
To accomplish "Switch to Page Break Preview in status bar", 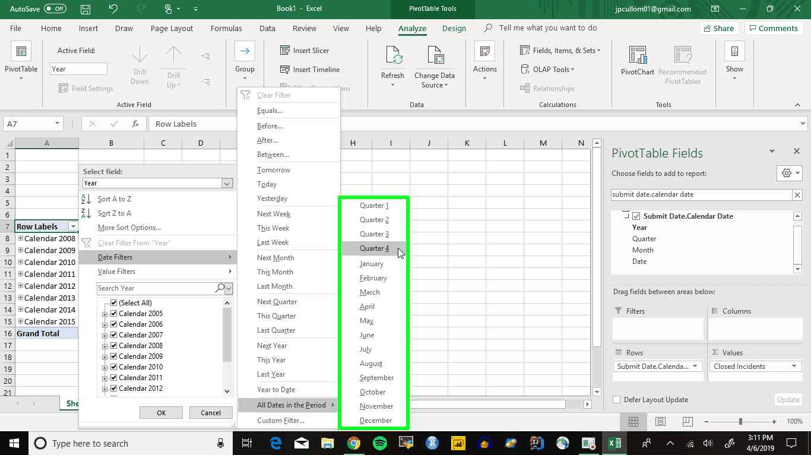I will click(687, 422).
